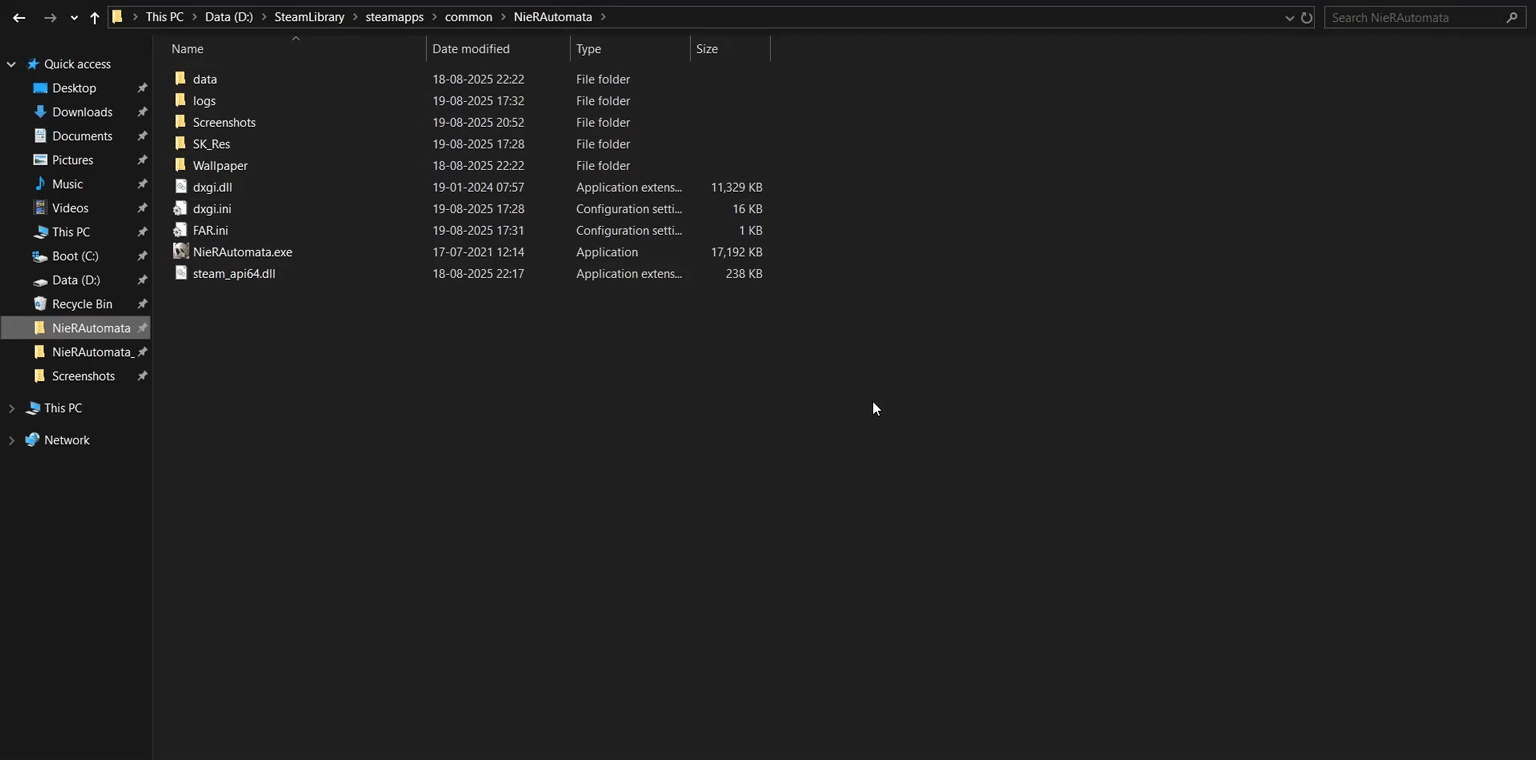
Task: Select the logs folder icon
Action: (180, 100)
